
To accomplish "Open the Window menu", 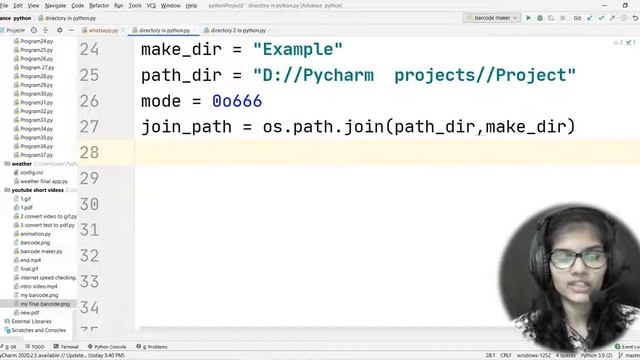I will click(171, 6).
